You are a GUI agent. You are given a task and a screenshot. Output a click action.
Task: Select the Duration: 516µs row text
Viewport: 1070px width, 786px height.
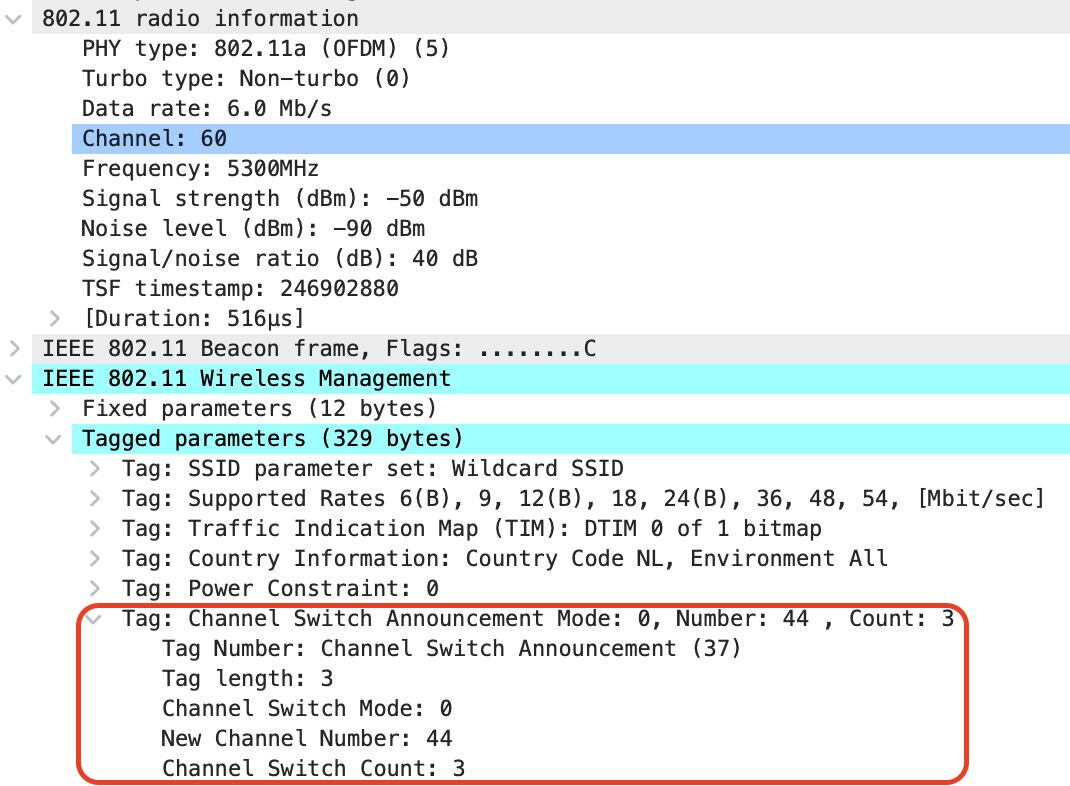pos(193,319)
